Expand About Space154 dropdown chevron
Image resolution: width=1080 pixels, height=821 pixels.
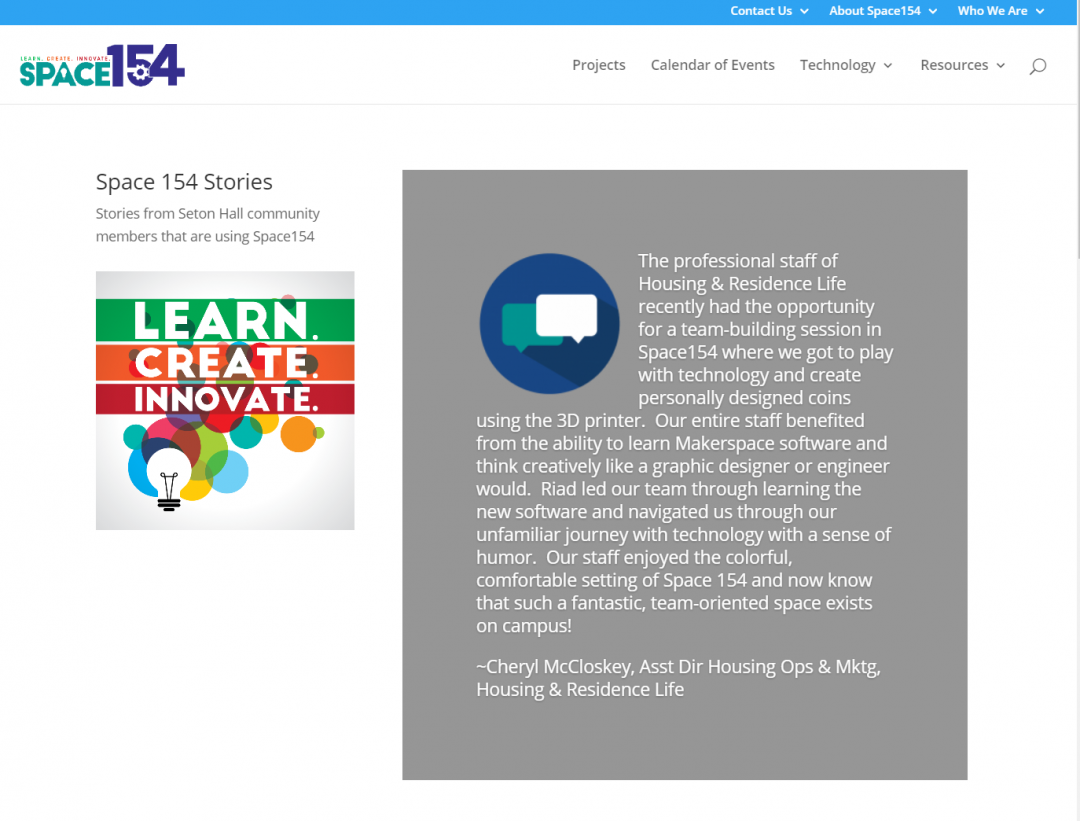click(933, 11)
